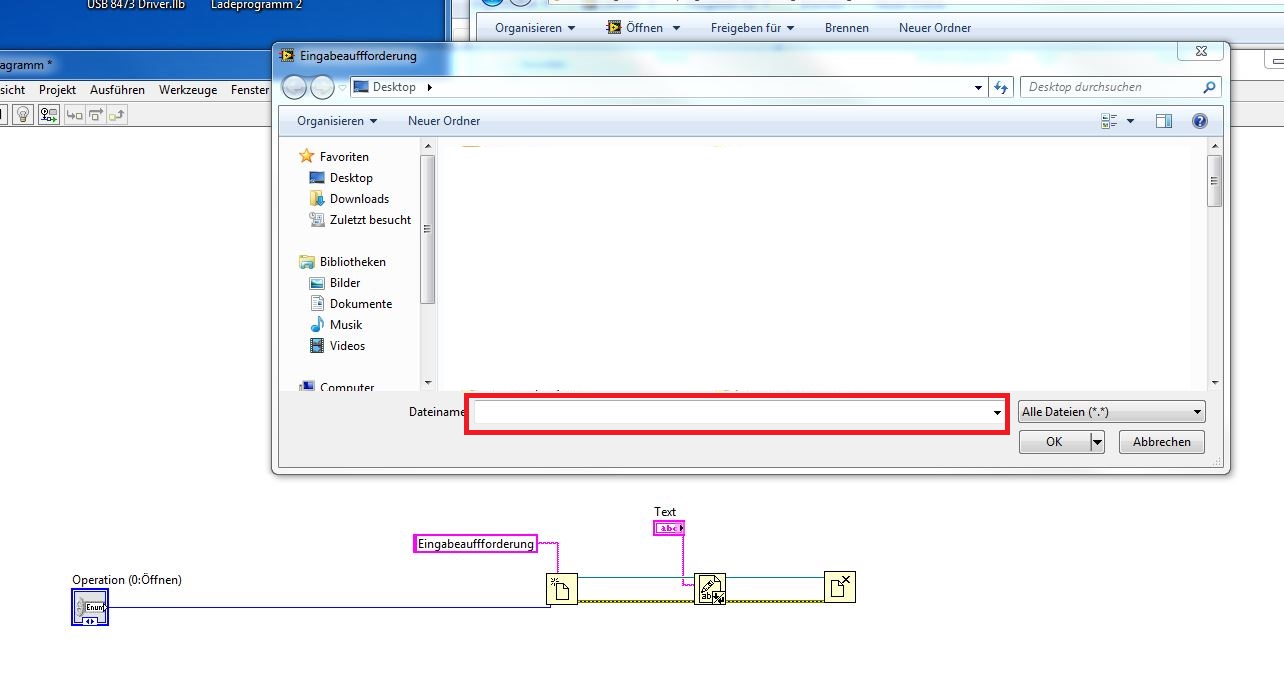This screenshot has width=1284, height=700.
Task: Expand the address bar history dropdown
Action: pos(978,87)
